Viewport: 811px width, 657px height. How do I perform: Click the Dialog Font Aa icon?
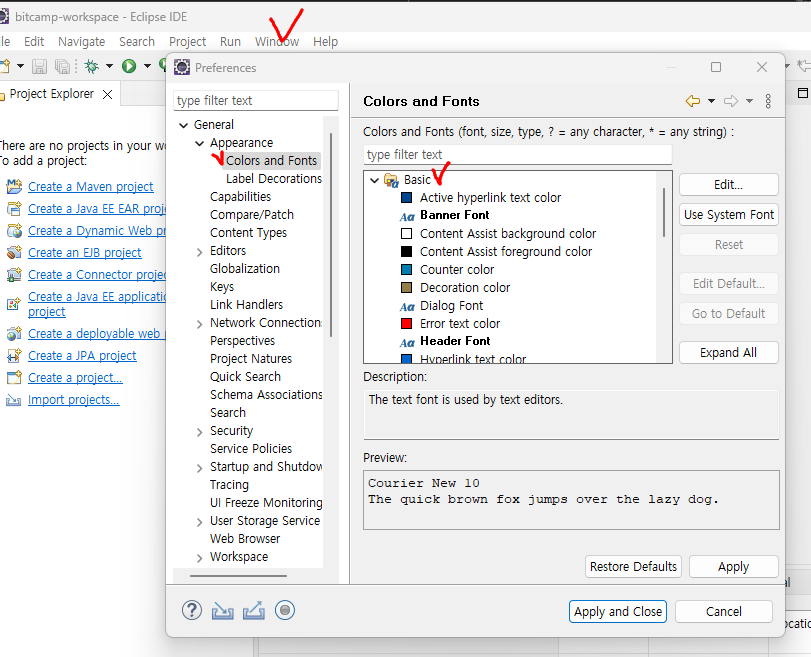pos(407,307)
